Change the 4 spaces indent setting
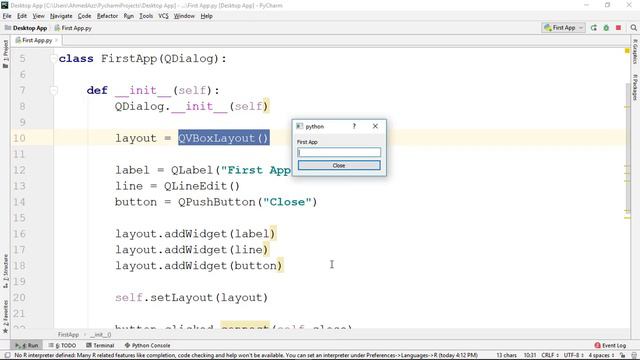This screenshot has height=360, width=640. [601, 355]
